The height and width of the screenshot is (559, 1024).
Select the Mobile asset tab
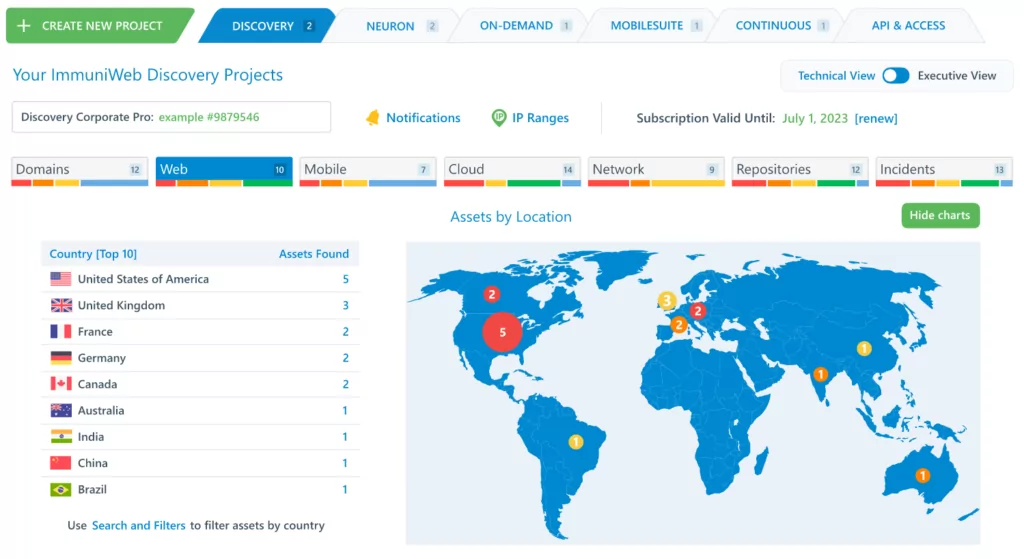tap(368, 171)
